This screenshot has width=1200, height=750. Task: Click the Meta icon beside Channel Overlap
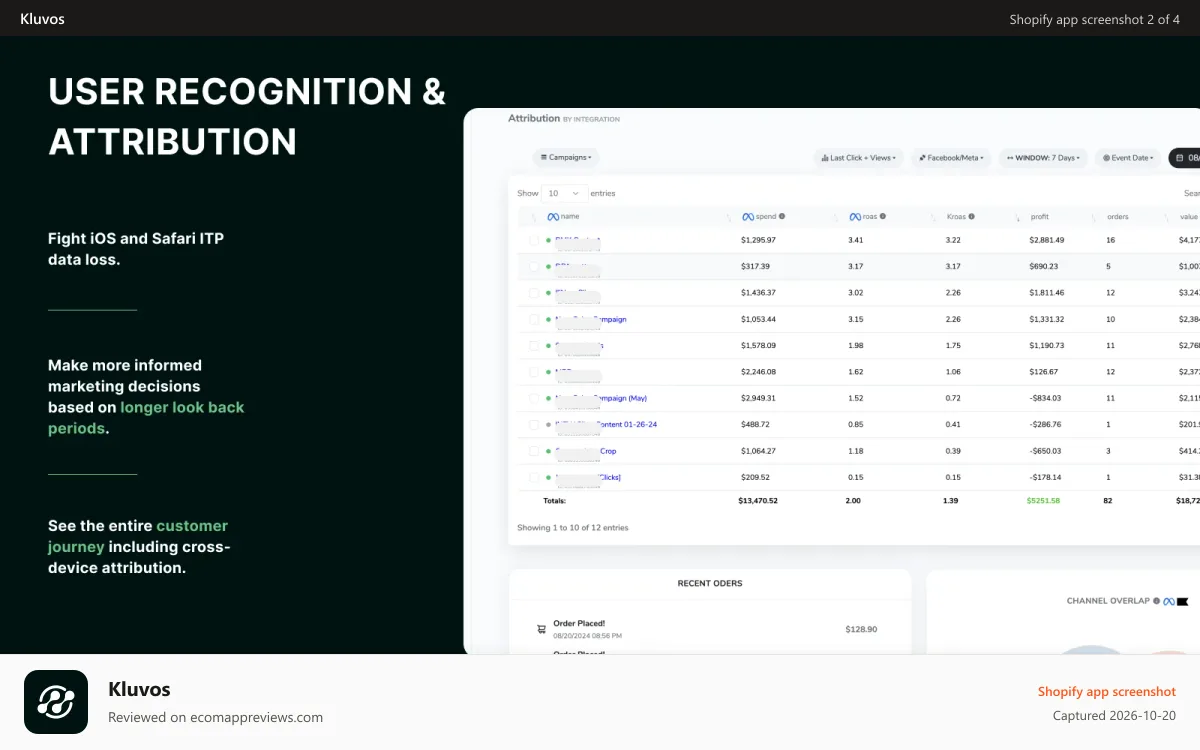click(x=1169, y=601)
